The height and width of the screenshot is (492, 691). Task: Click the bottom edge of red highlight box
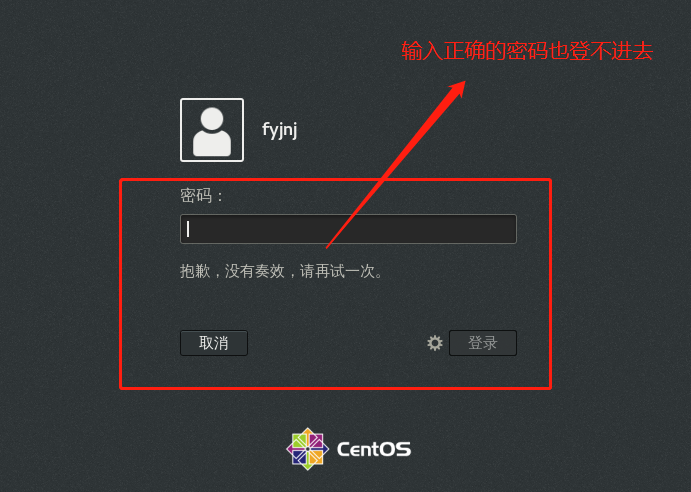335,388
